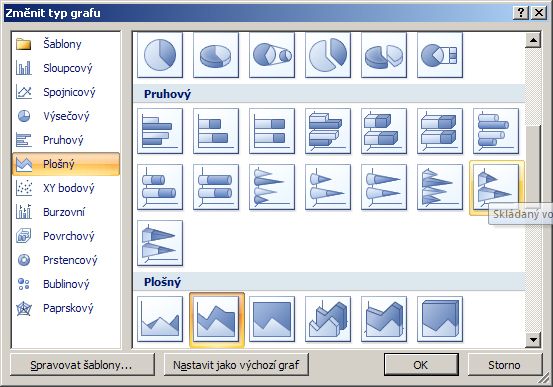553x387 pixels.
Task: Open the Paprskový chart category
Action: coord(66,308)
